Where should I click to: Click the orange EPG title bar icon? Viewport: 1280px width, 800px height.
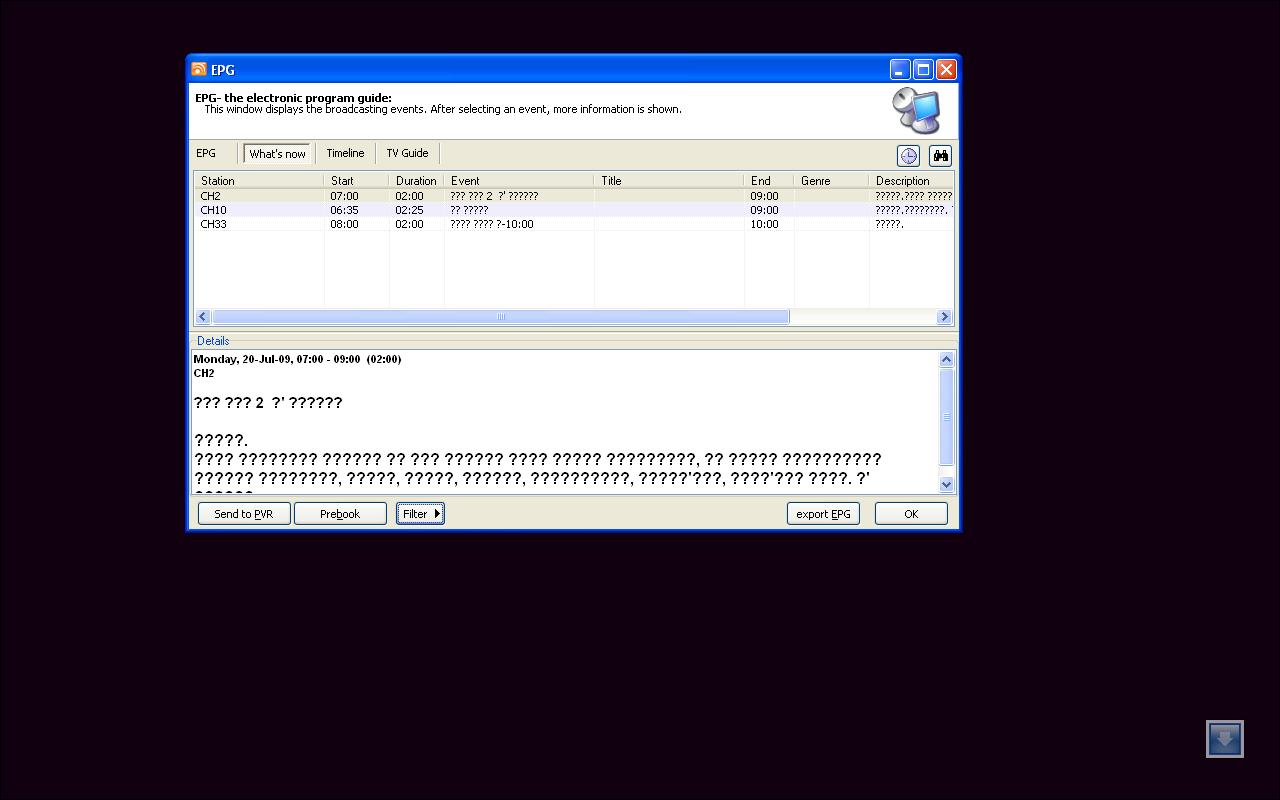click(x=199, y=69)
